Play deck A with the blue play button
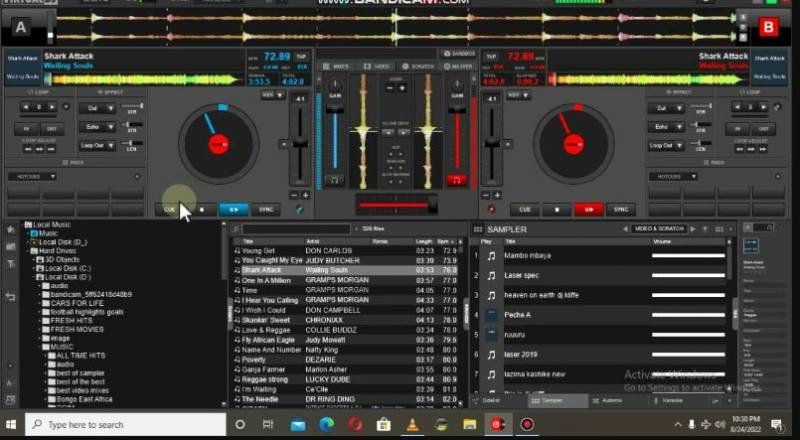 [234, 209]
